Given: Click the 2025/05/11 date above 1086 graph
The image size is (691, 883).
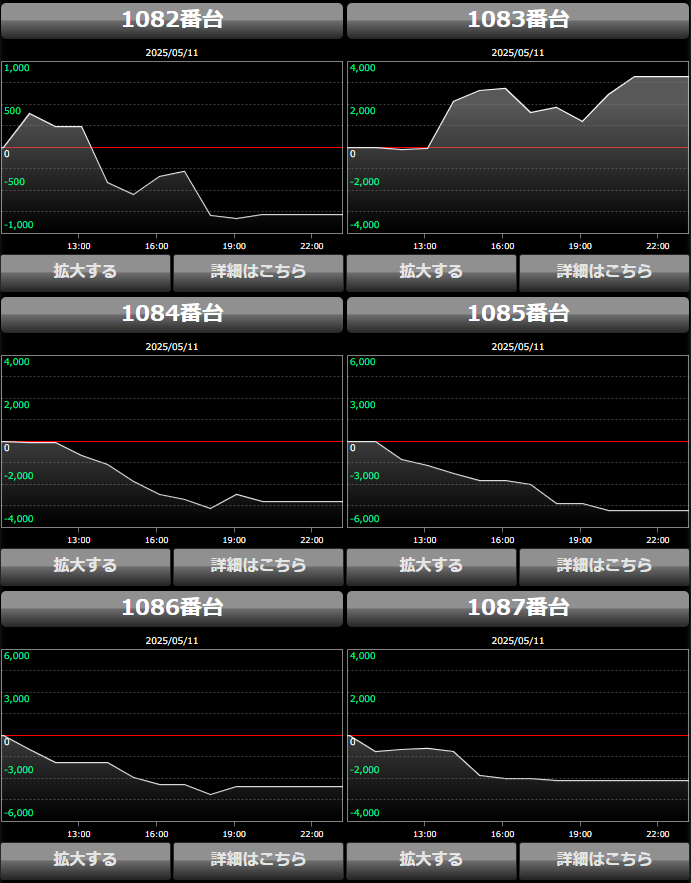Looking at the screenshot, I should (x=172, y=640).
